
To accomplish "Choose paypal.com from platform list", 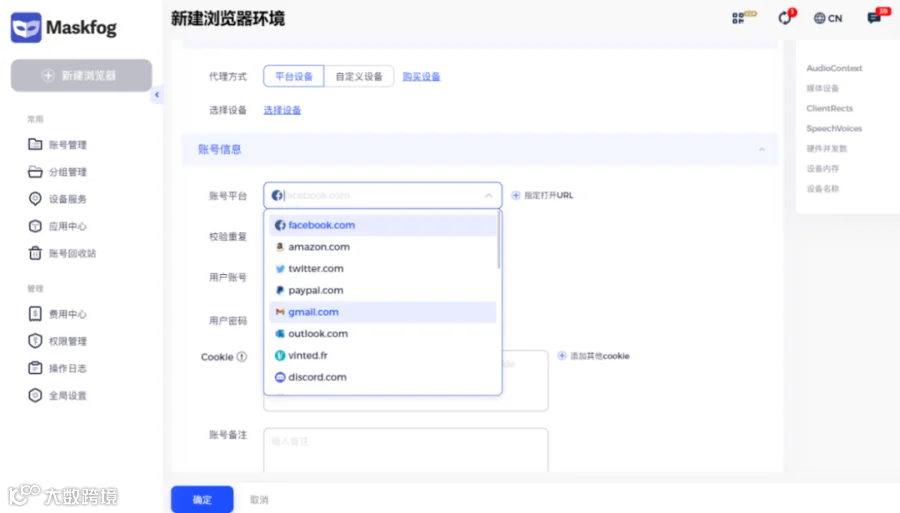I will pos(382,290).
